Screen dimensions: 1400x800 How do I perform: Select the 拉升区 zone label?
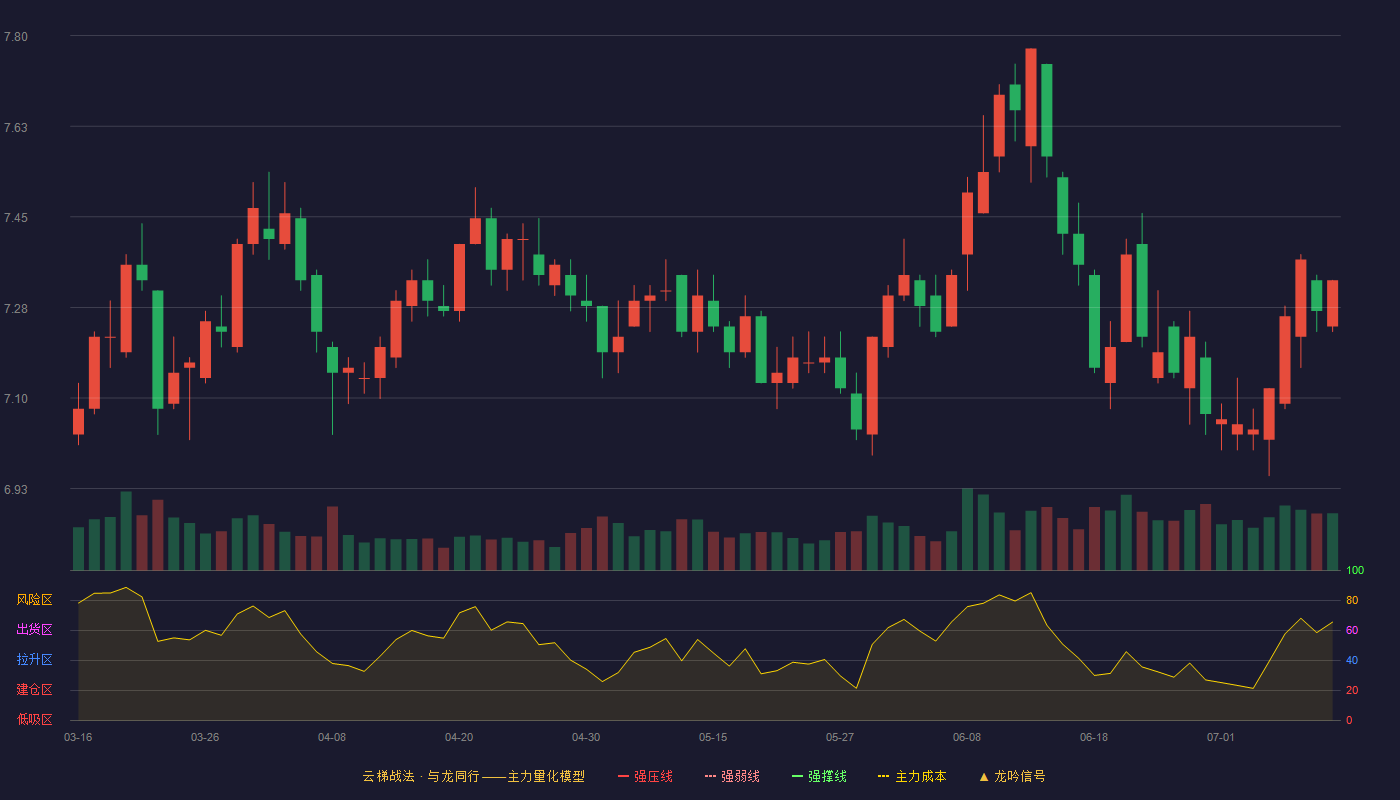tap(34, 660)
